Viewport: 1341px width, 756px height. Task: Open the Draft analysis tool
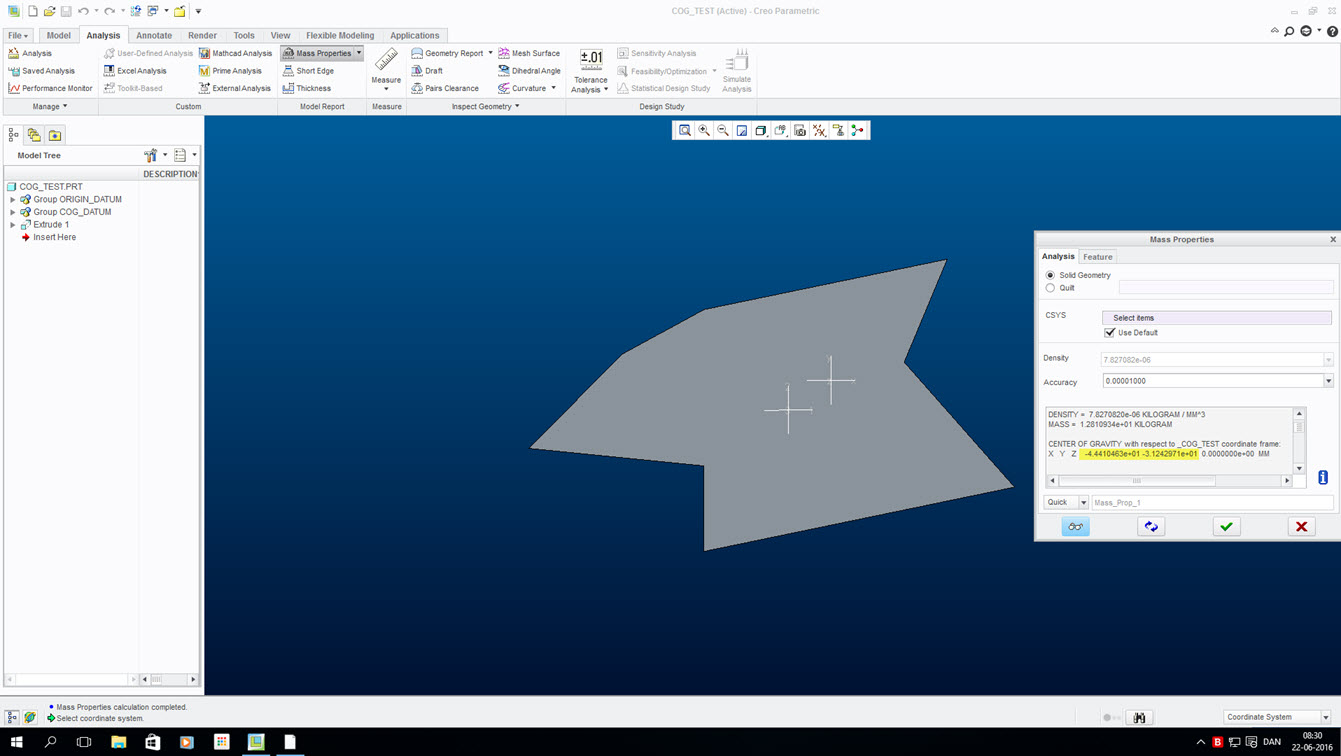tap(427, 71)
